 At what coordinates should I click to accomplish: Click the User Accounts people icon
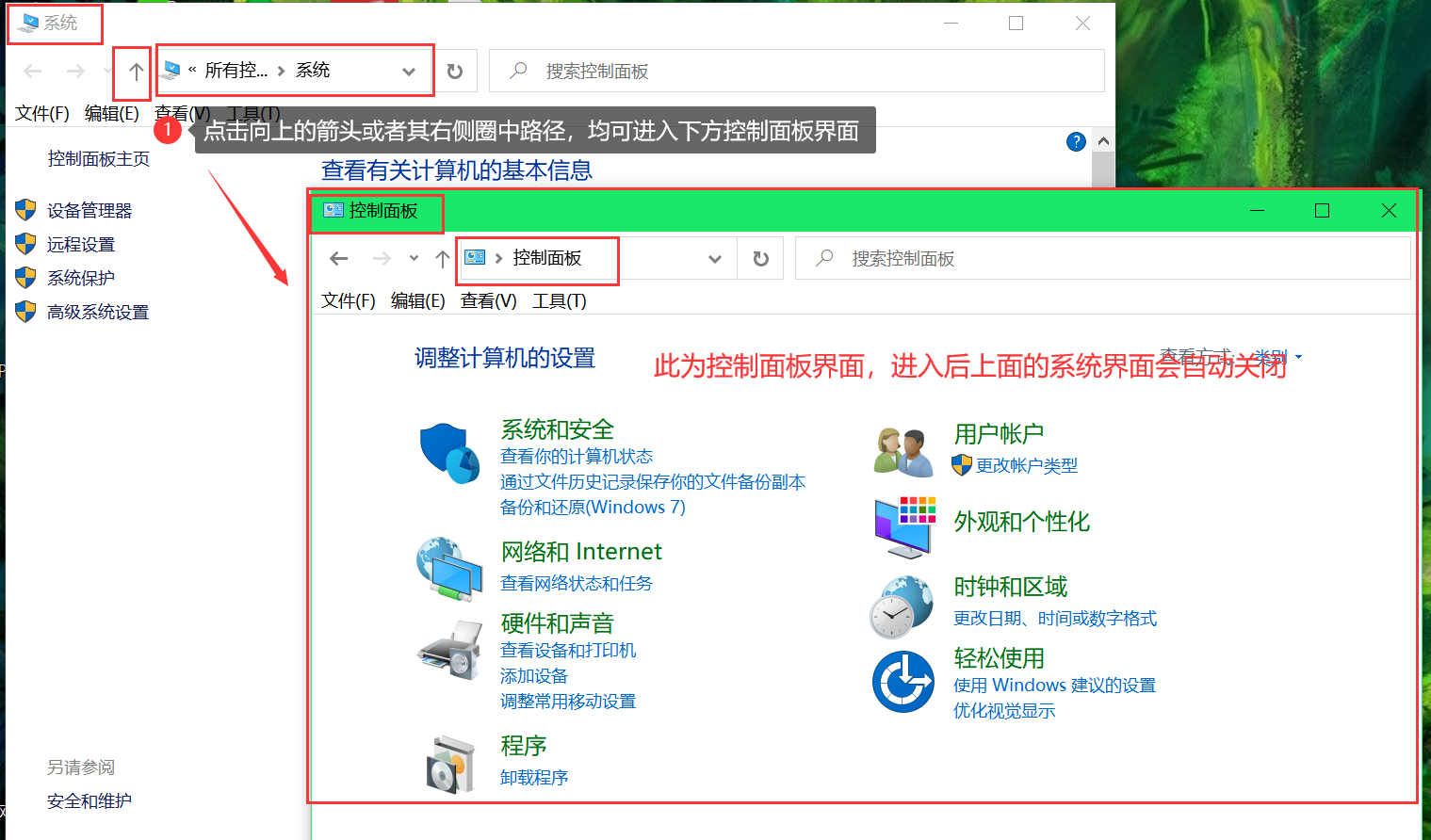click(903, 451)
